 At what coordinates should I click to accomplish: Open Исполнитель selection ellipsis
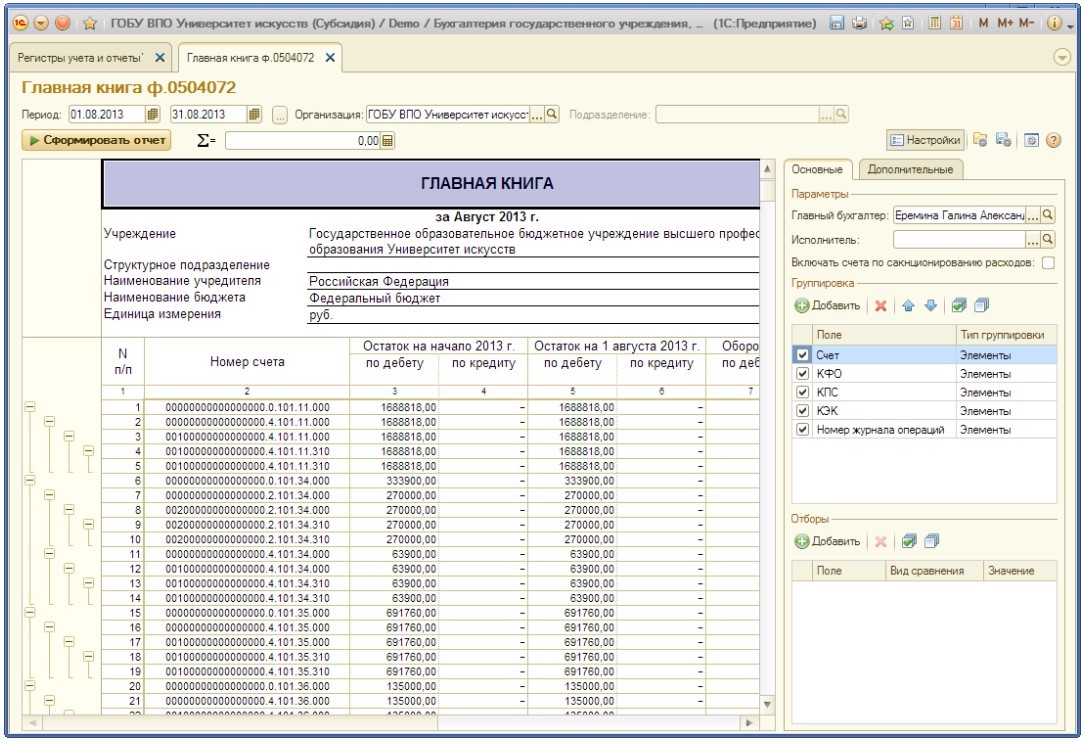[x=1033, y=240]
